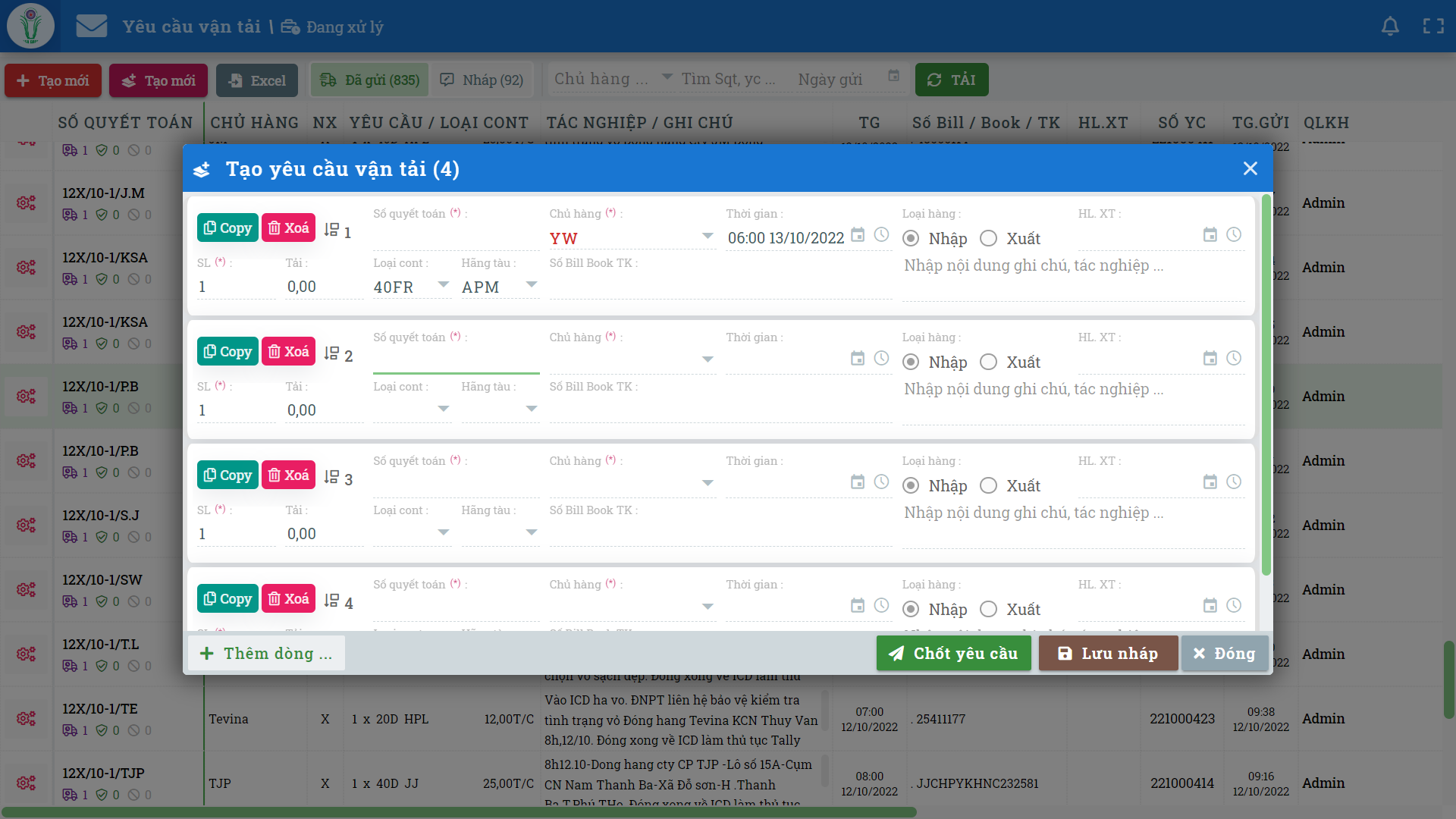1456x819 pixels.
Task: Click the fullscreen toggle icon
Action: 1433,27
